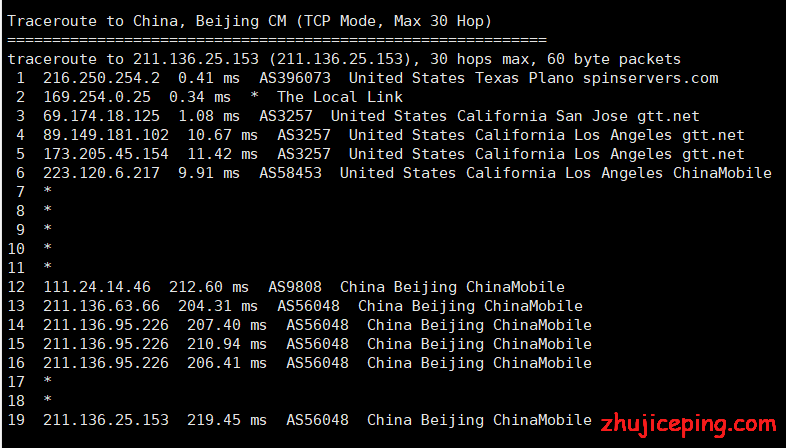Click the asterisk on hop 17

(x=48, y=381)
